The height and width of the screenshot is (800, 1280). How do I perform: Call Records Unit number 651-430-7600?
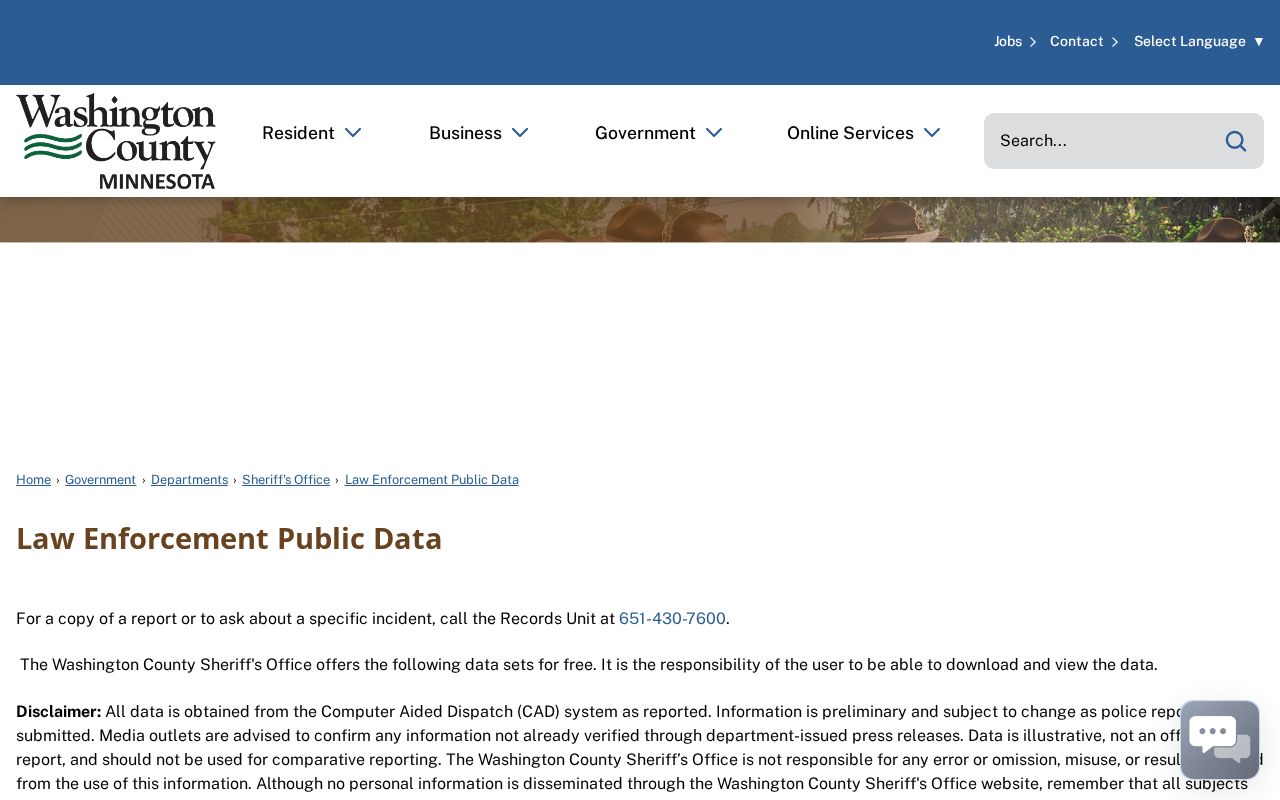pyautogui.click(x=672, y=618)
